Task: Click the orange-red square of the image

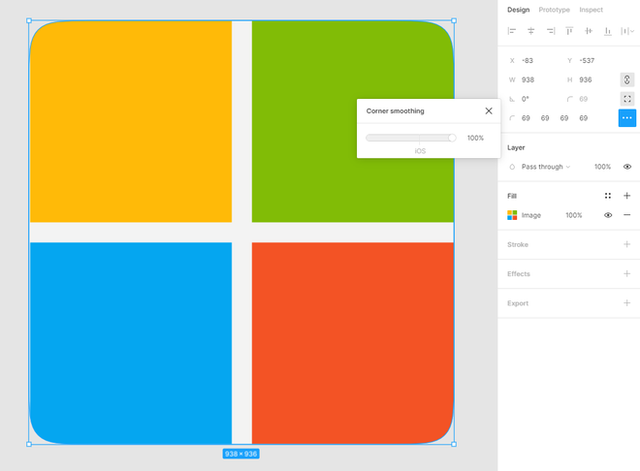Action: (x=353, y=343)
